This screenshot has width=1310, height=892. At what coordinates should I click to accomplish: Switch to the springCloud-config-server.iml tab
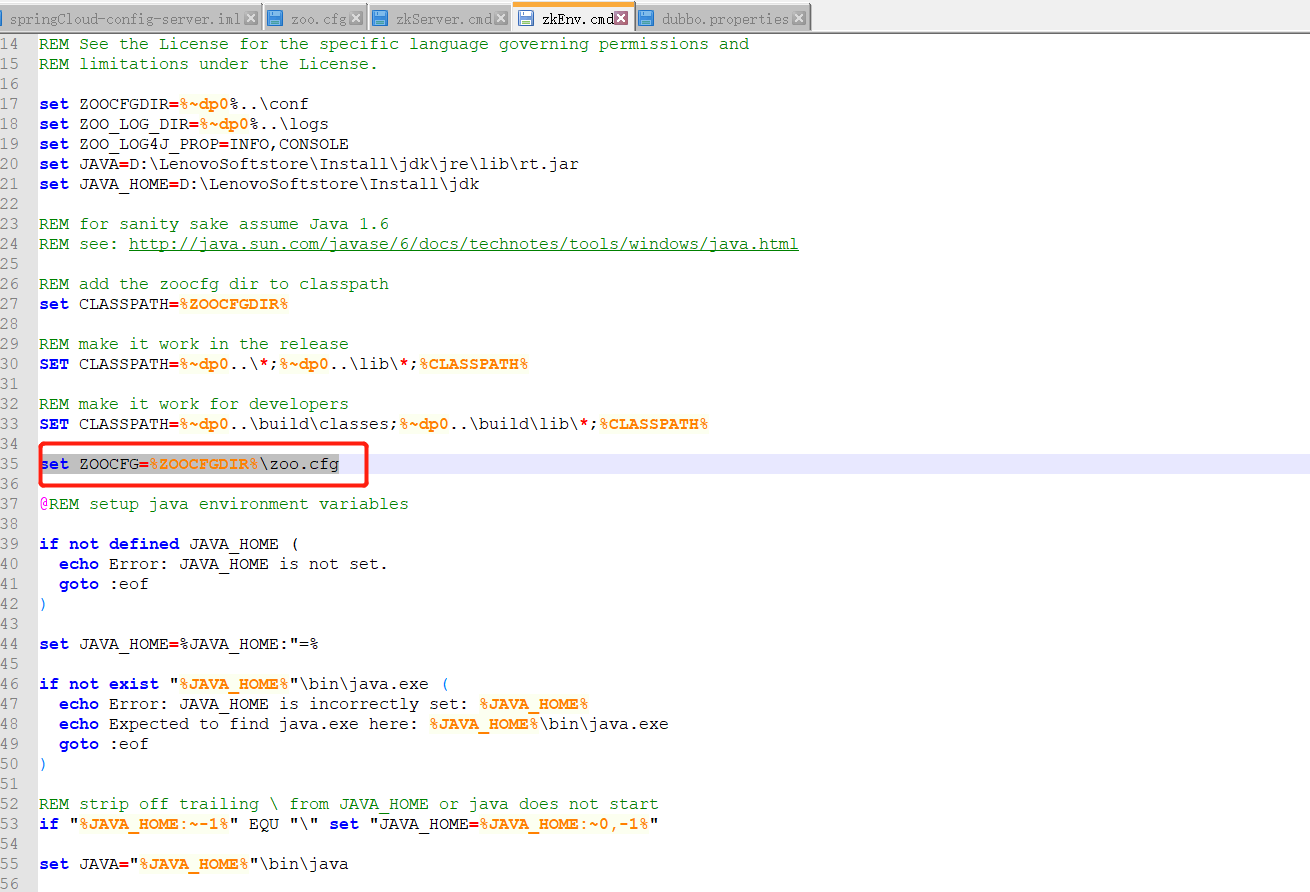(131, 18)
